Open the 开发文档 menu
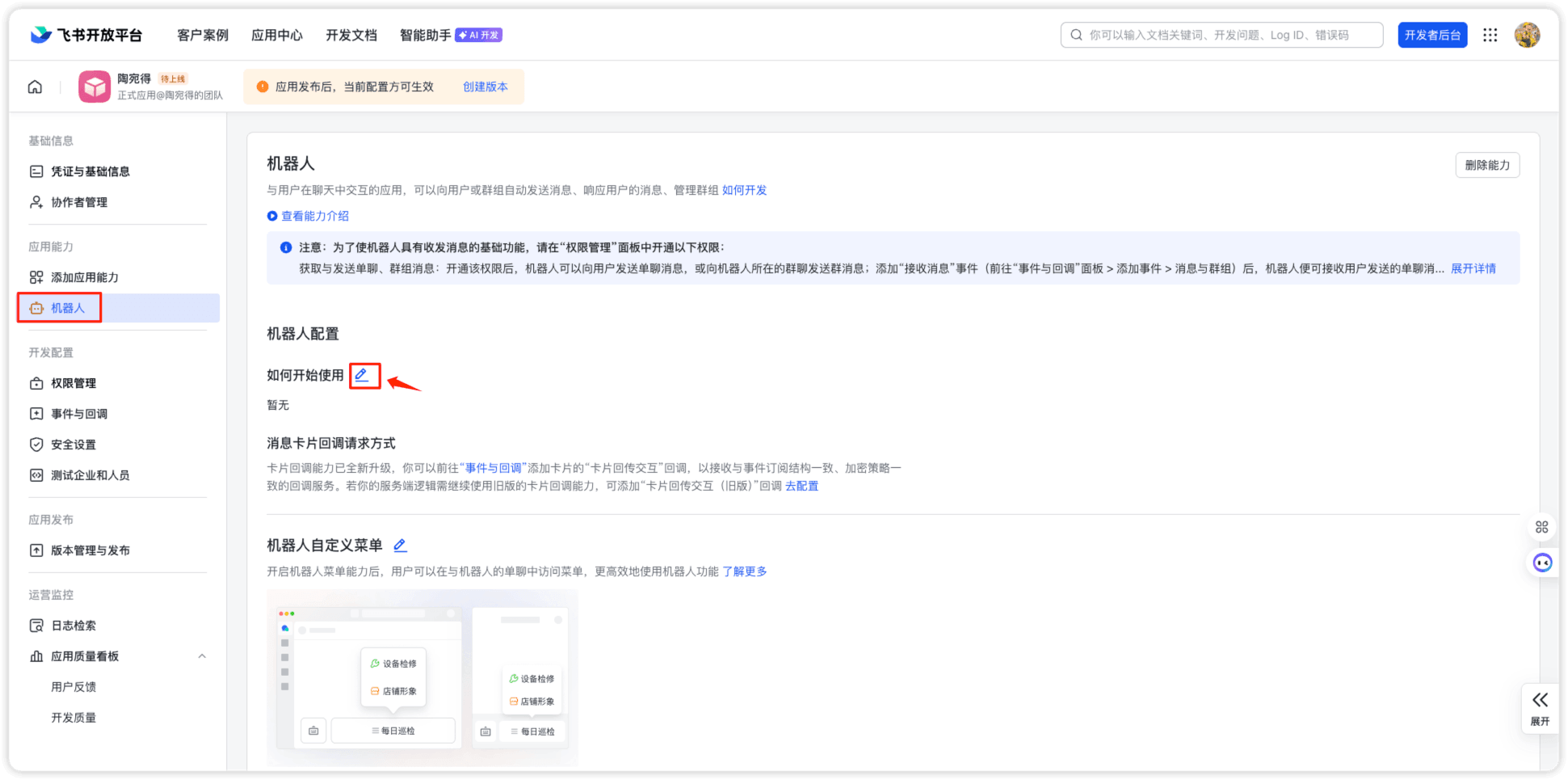 point(351,35)
